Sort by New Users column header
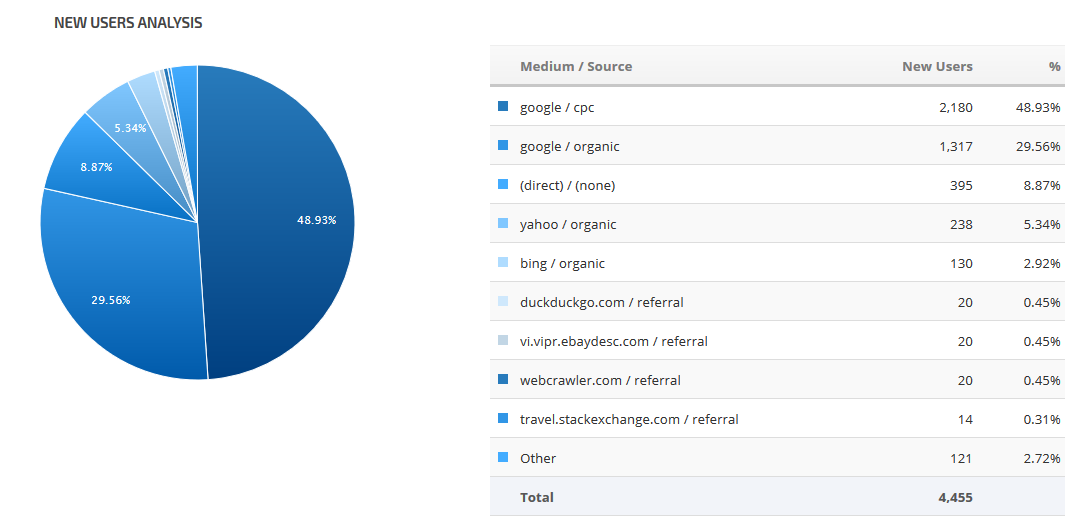This screenshot has width=1077, height=527. tap(937, 67)
